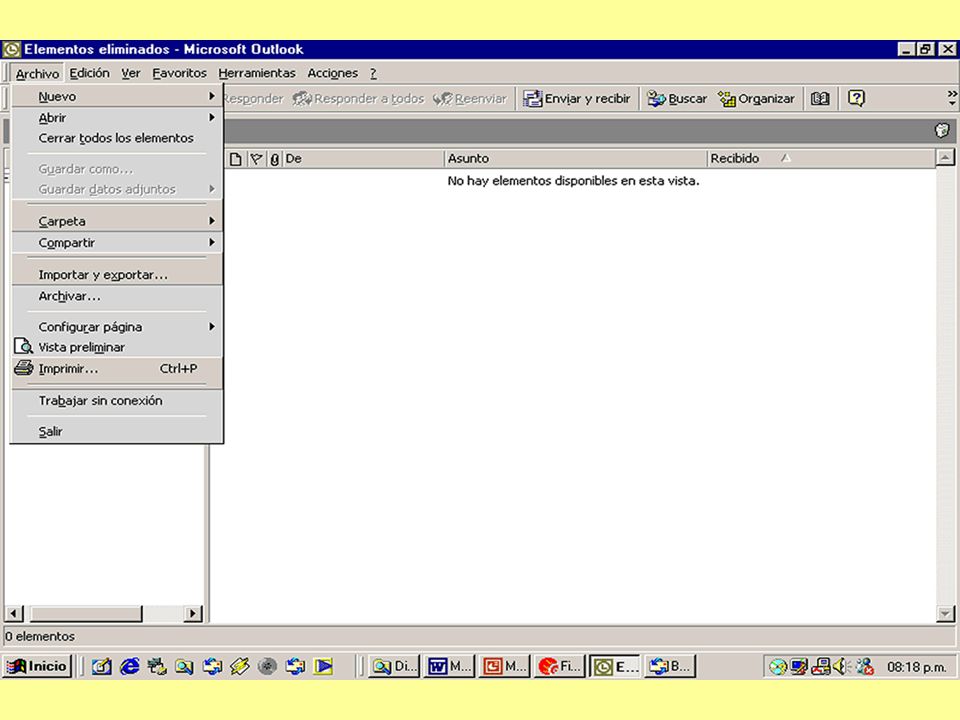
Task: Switch to the 'Fi...' taskbar window
Action: point(559,666)
